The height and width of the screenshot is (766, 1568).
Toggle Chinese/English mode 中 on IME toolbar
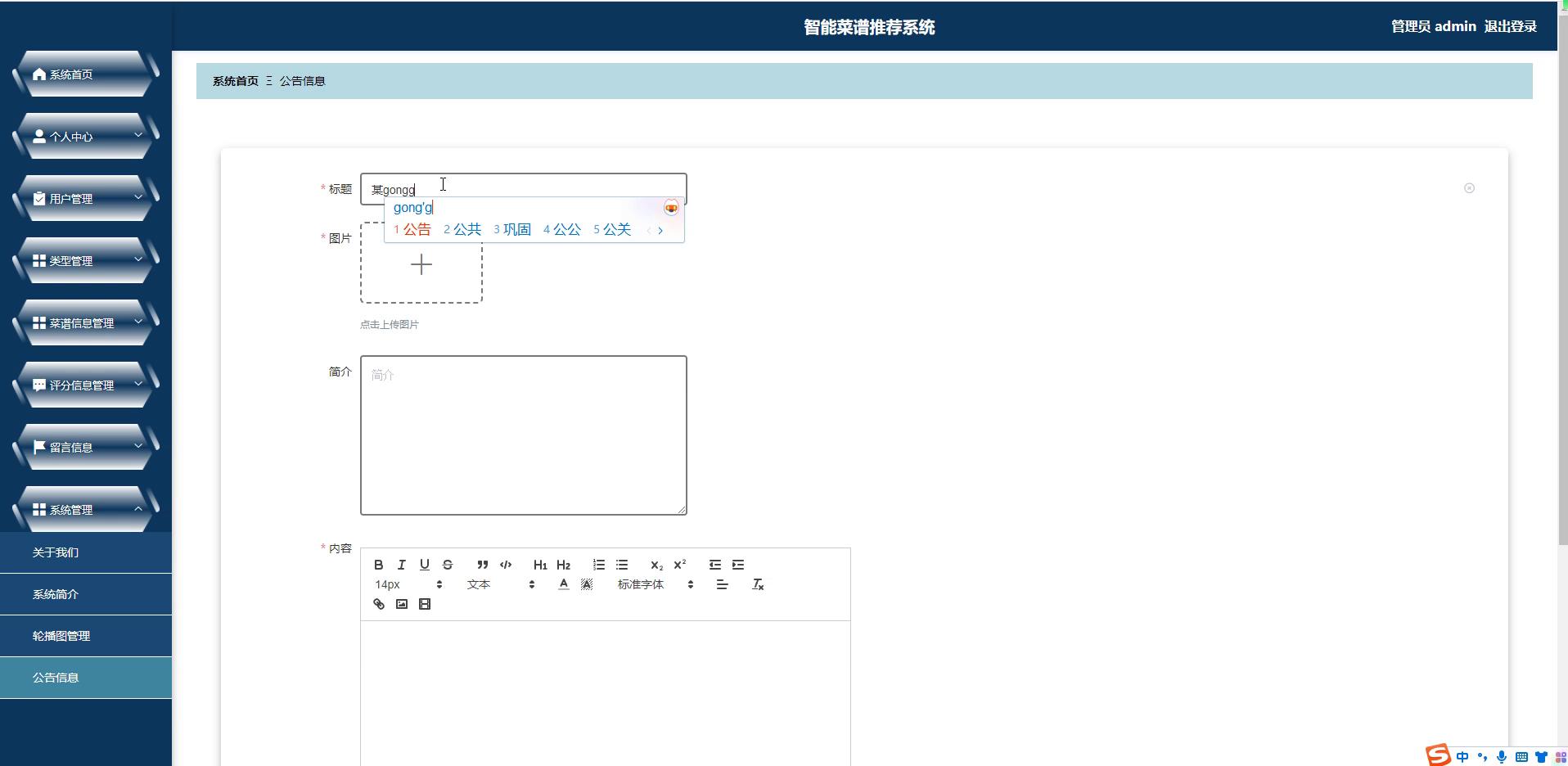1462,757
